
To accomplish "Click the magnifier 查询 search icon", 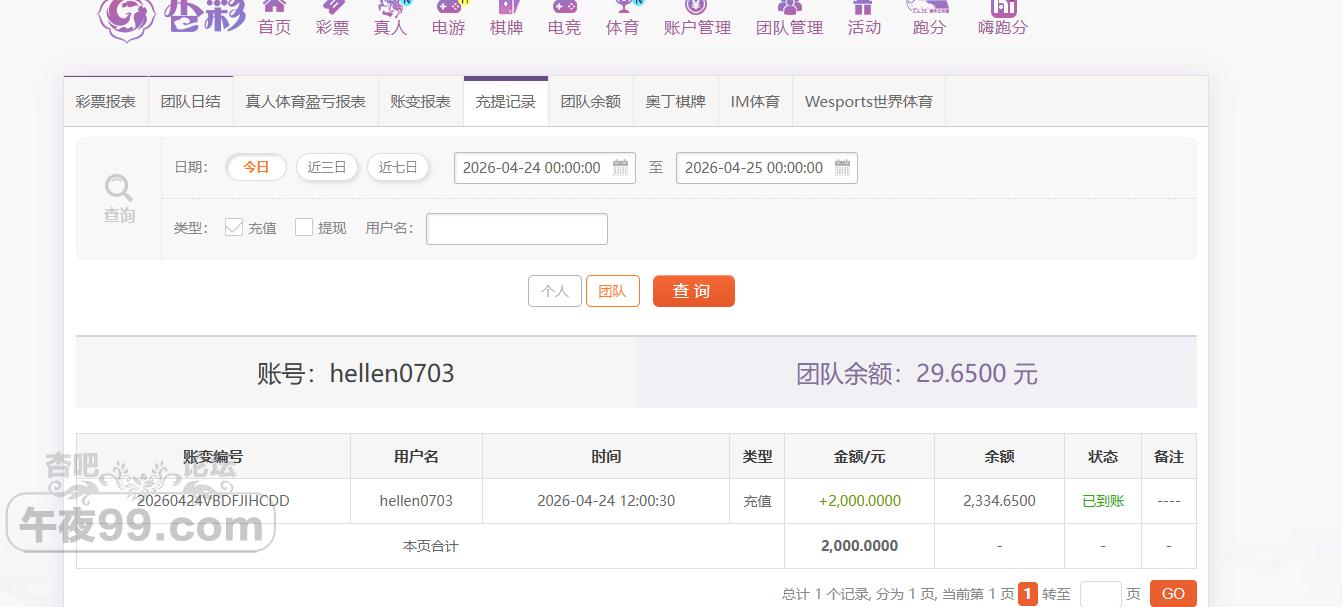I will coord(119,198).
